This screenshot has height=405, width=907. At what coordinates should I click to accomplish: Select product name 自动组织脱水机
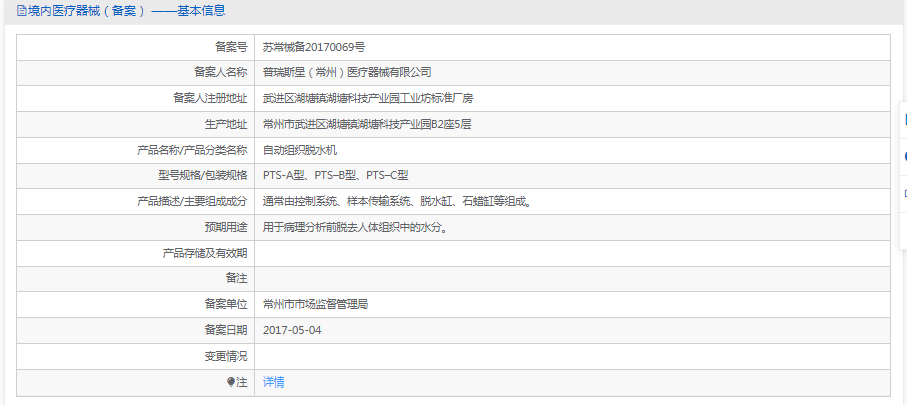click(300, 150)
